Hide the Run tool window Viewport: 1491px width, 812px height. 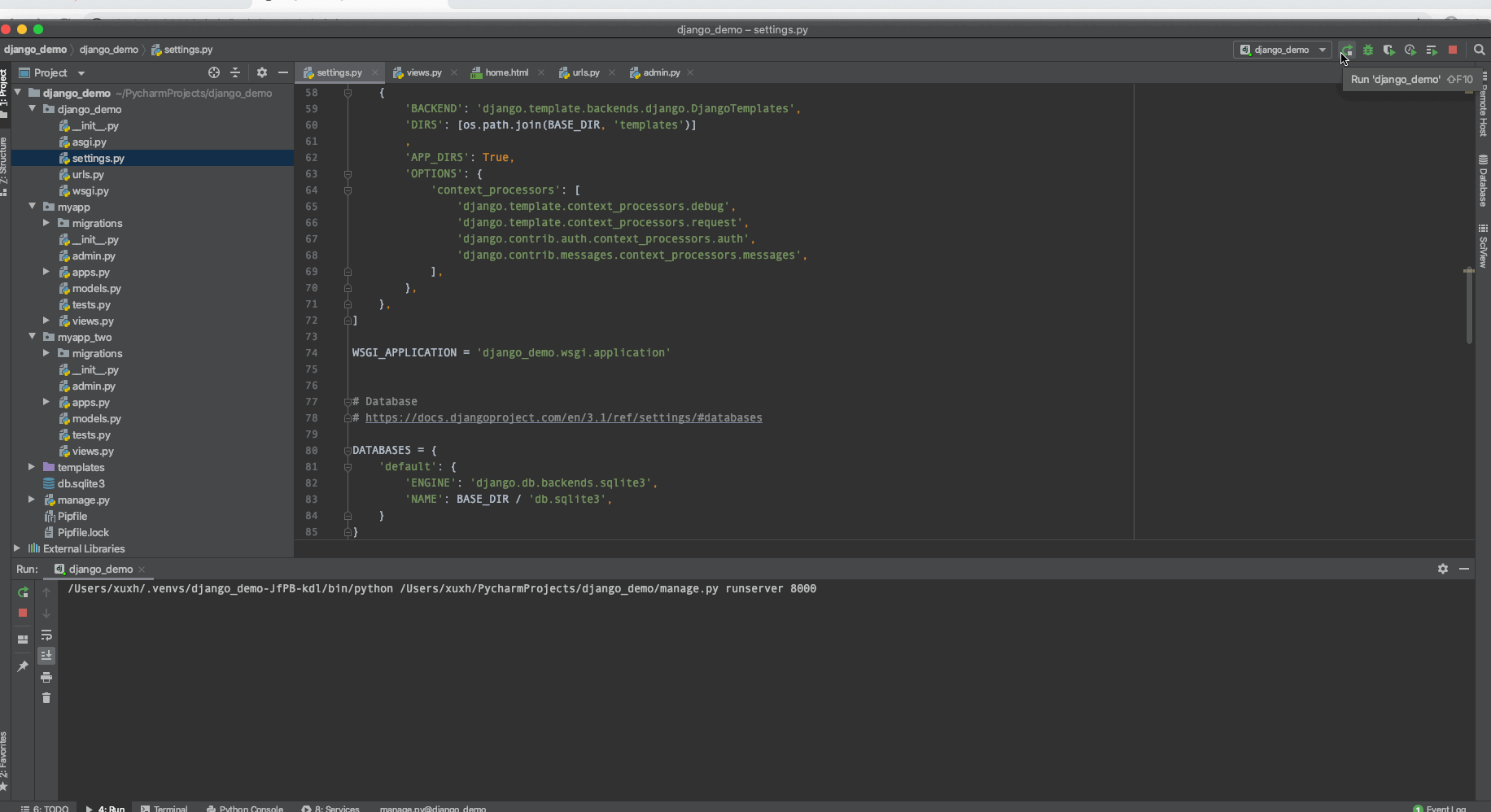coord(1464,569)
